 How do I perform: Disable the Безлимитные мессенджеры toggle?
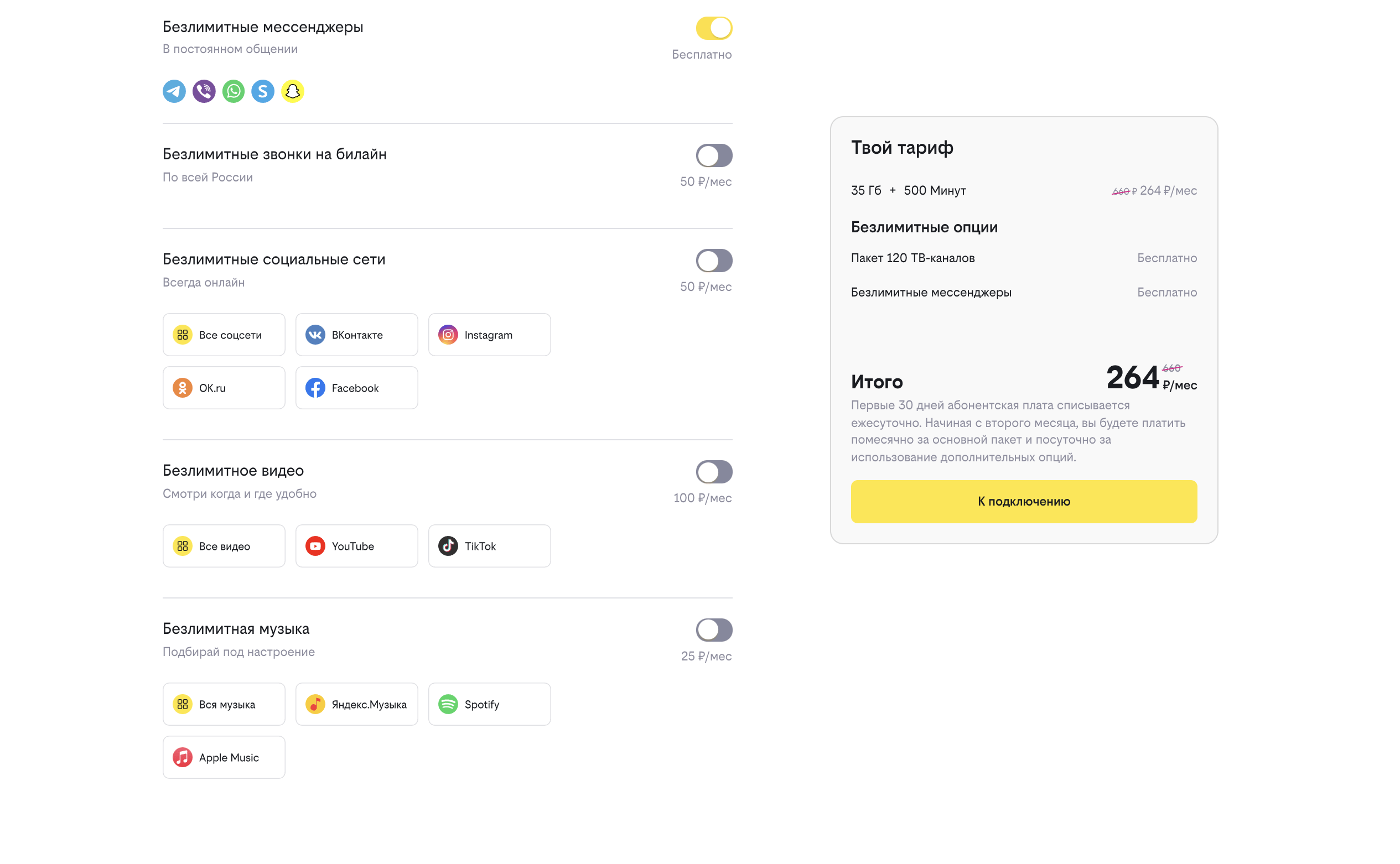[714, 28]
